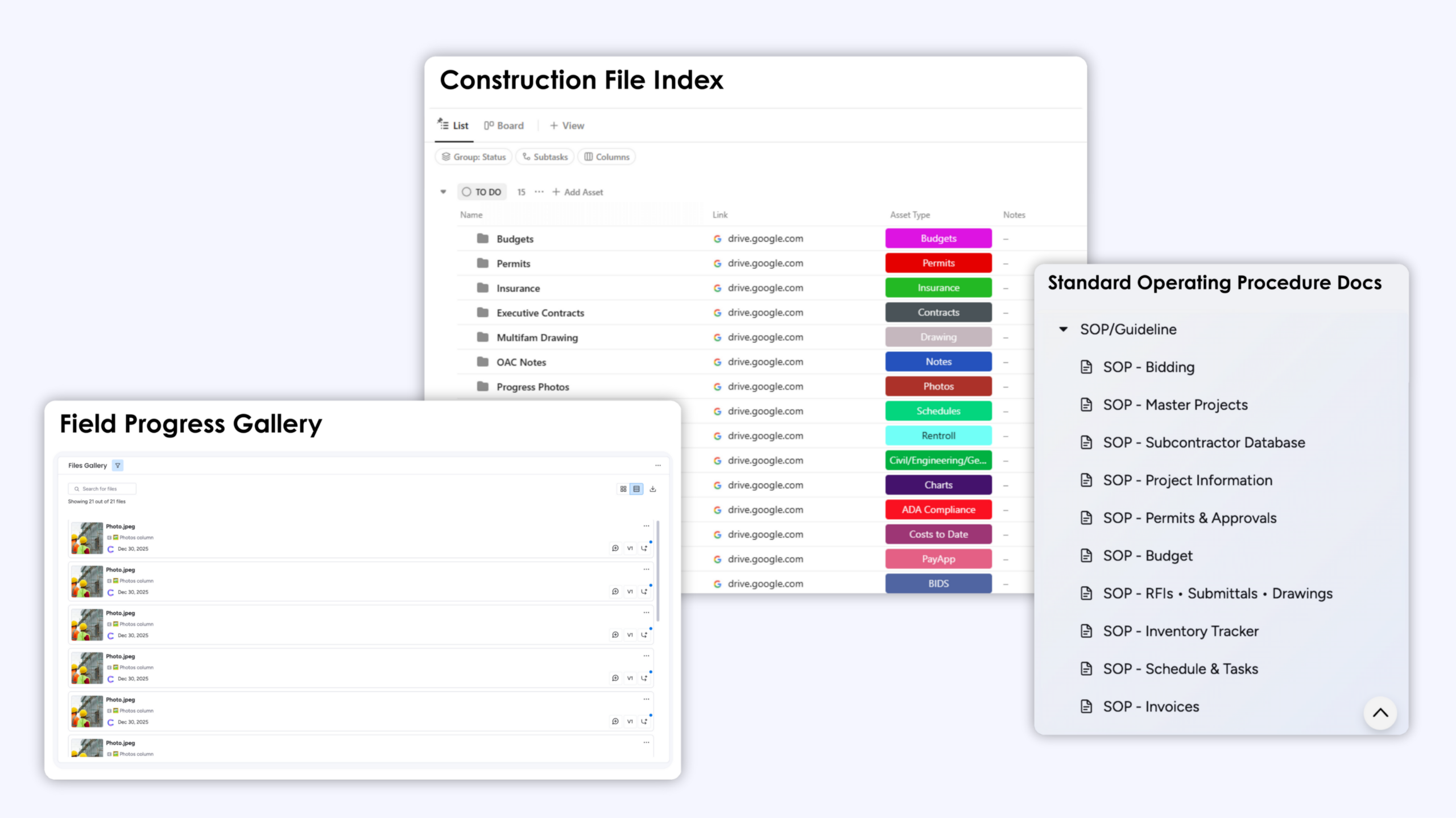Collapse the SOP/Guideline tree

pyautogui.click(x=1063, y=329)
